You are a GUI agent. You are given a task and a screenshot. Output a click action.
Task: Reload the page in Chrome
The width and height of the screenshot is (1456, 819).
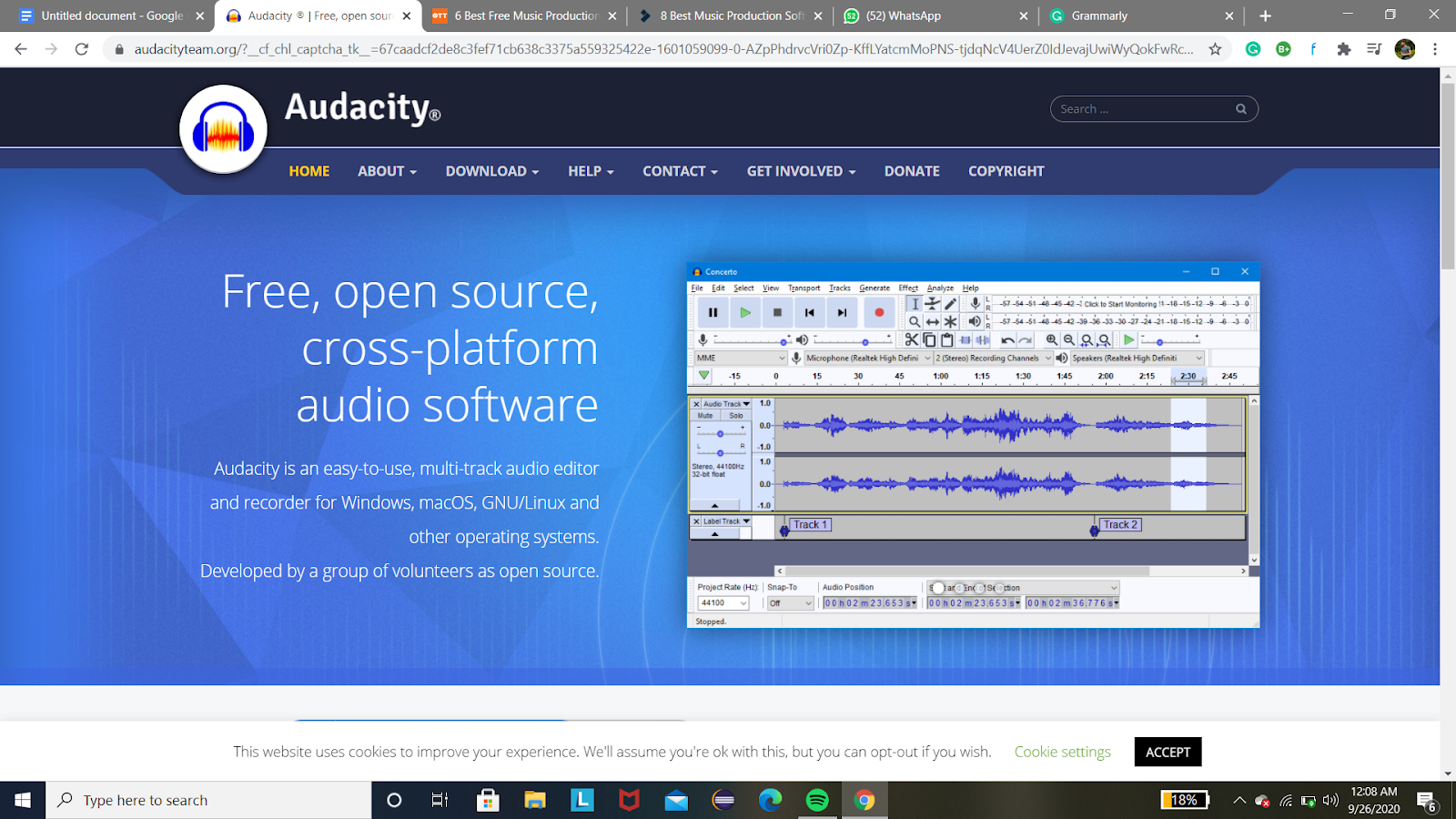point(82,49)
